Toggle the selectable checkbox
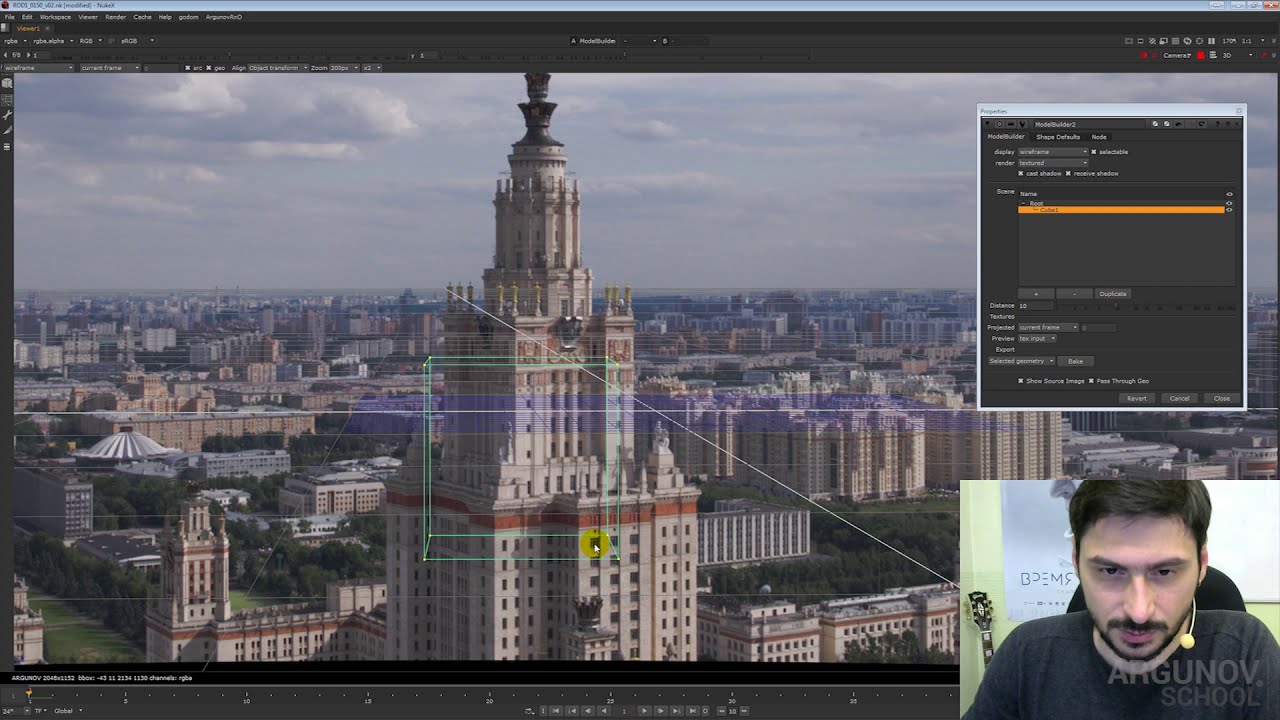Screen dimensions: 1280x720 [x=1094, y=152]
